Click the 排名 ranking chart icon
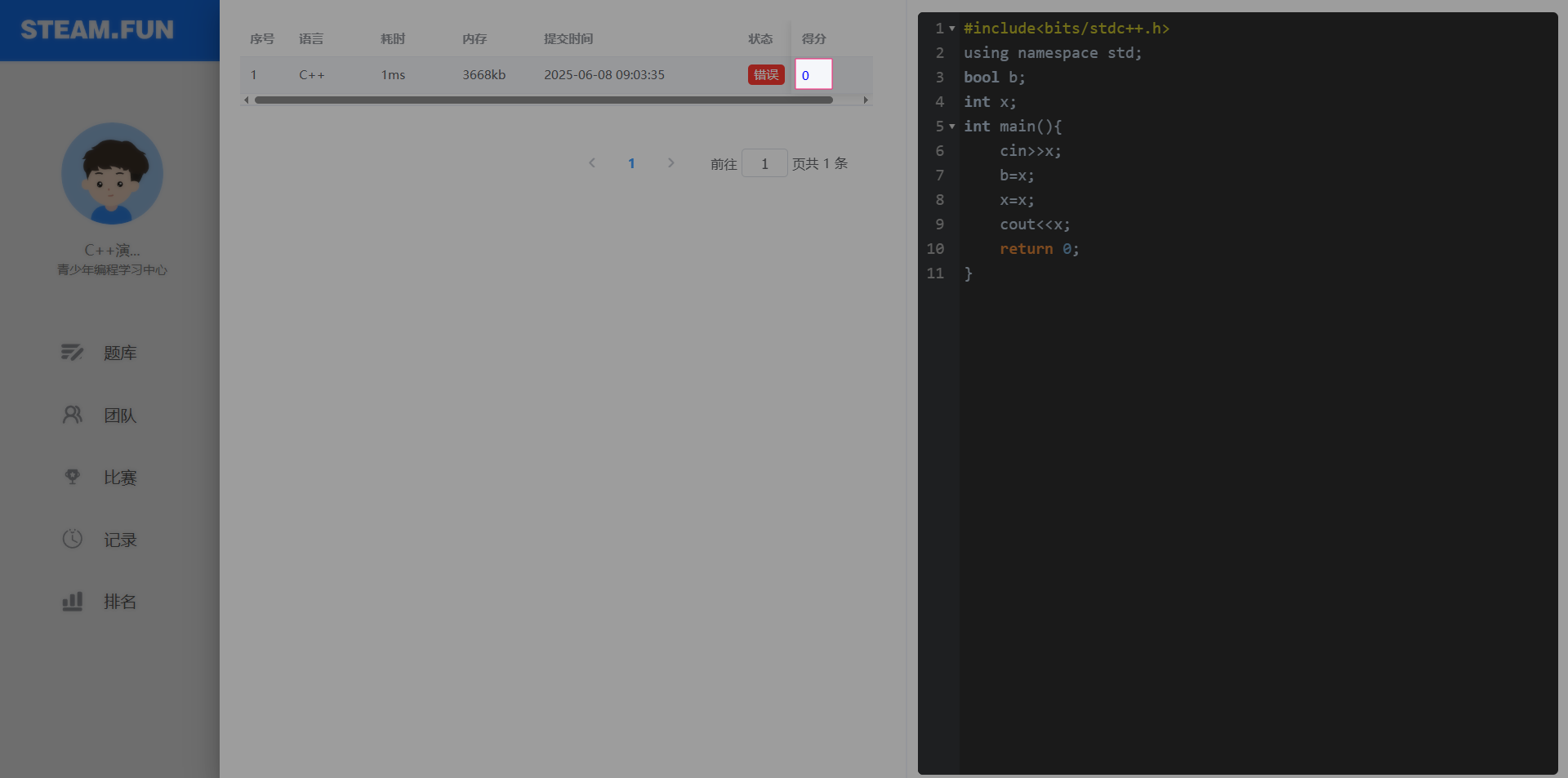 72,602
